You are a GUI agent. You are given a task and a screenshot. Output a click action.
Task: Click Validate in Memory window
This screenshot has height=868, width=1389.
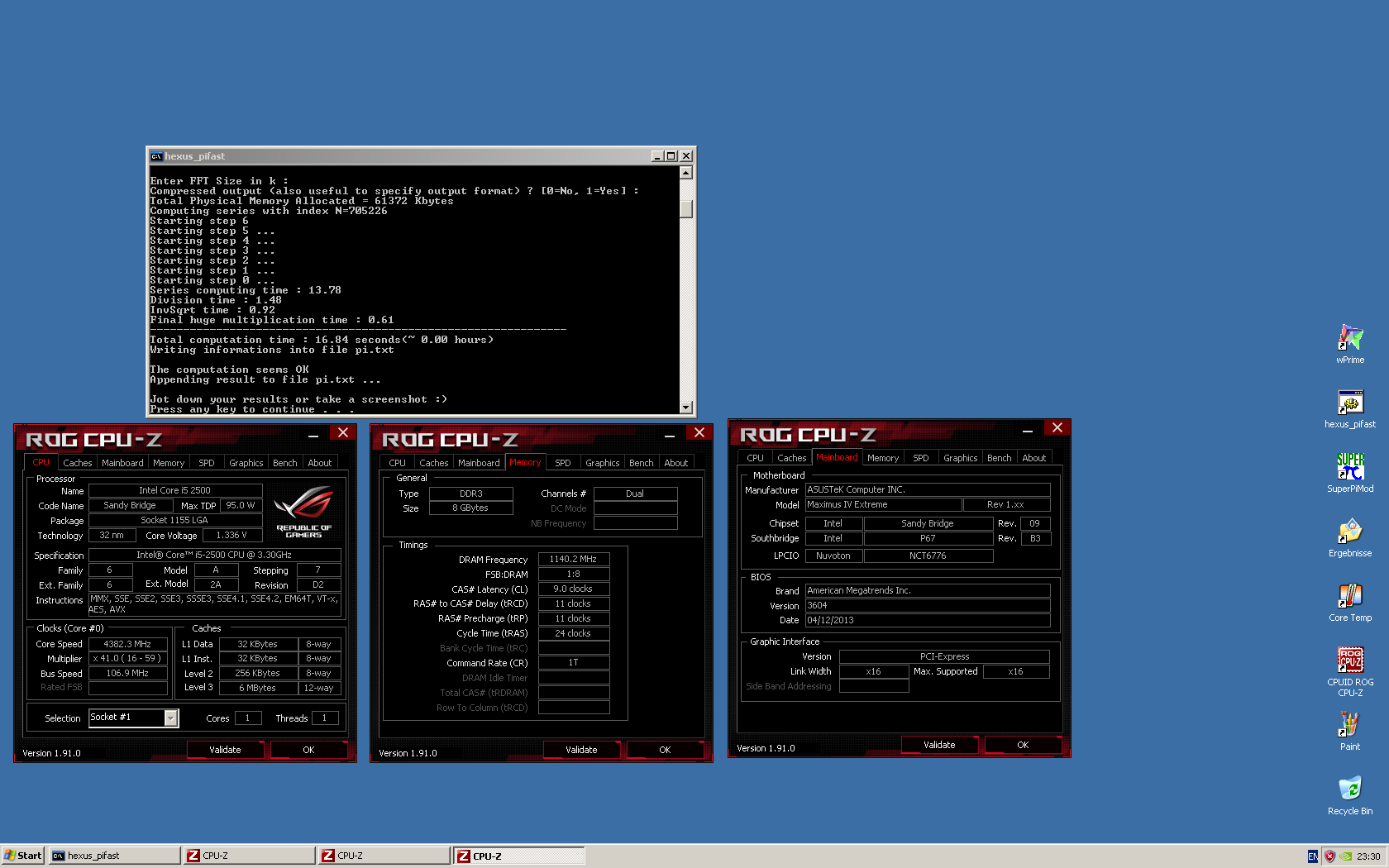581,750
